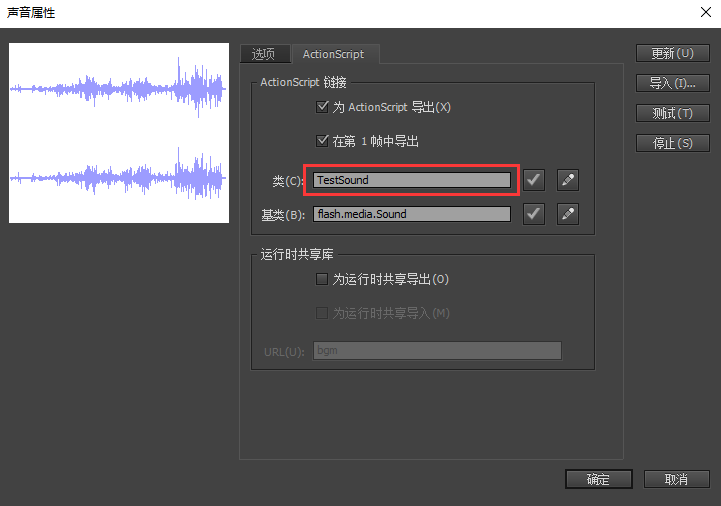Close the 声音属性 dialog window
721x506 pixels.
[x=706, y=12]
